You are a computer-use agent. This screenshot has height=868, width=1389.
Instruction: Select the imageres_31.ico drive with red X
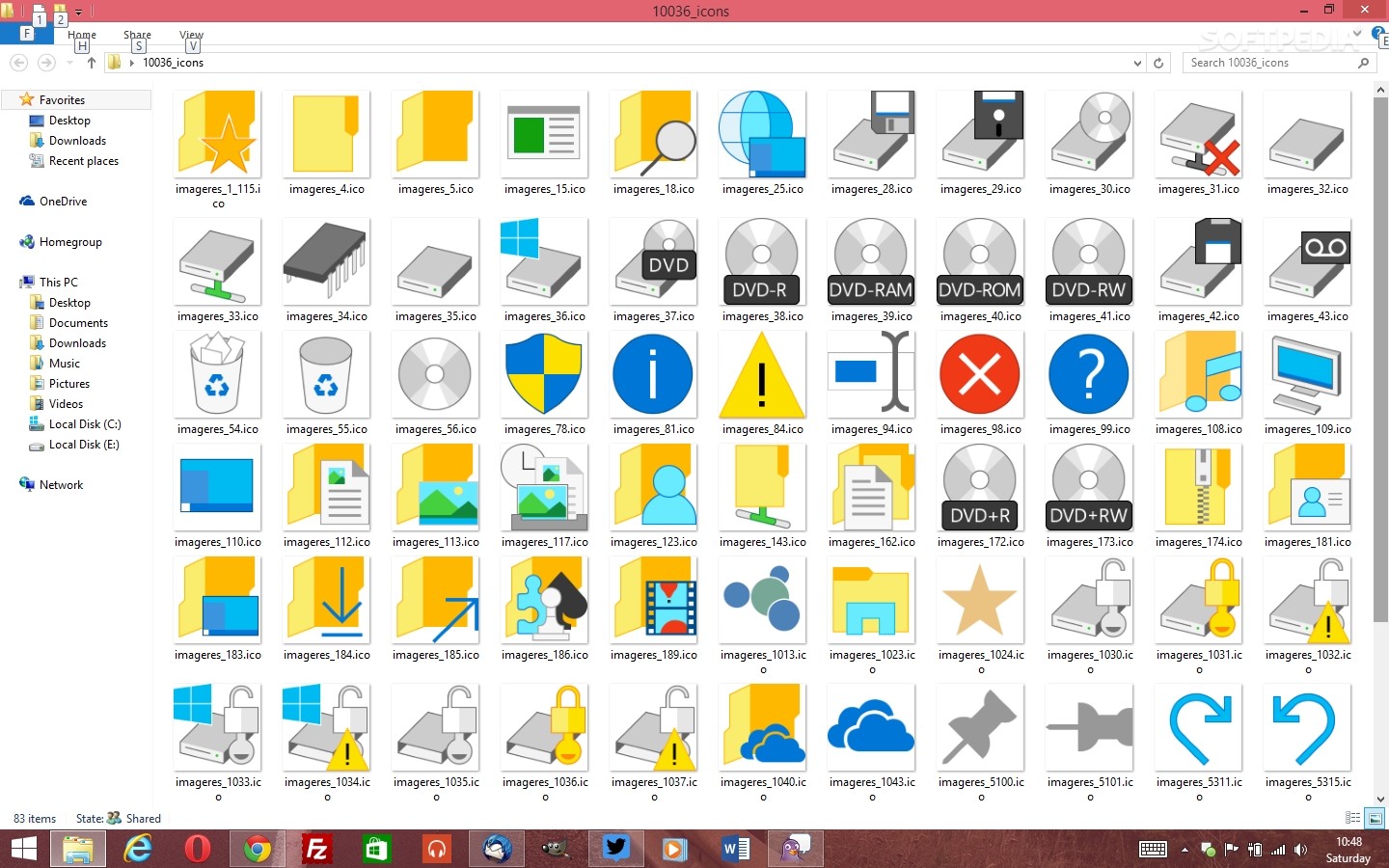[1198, 134]
